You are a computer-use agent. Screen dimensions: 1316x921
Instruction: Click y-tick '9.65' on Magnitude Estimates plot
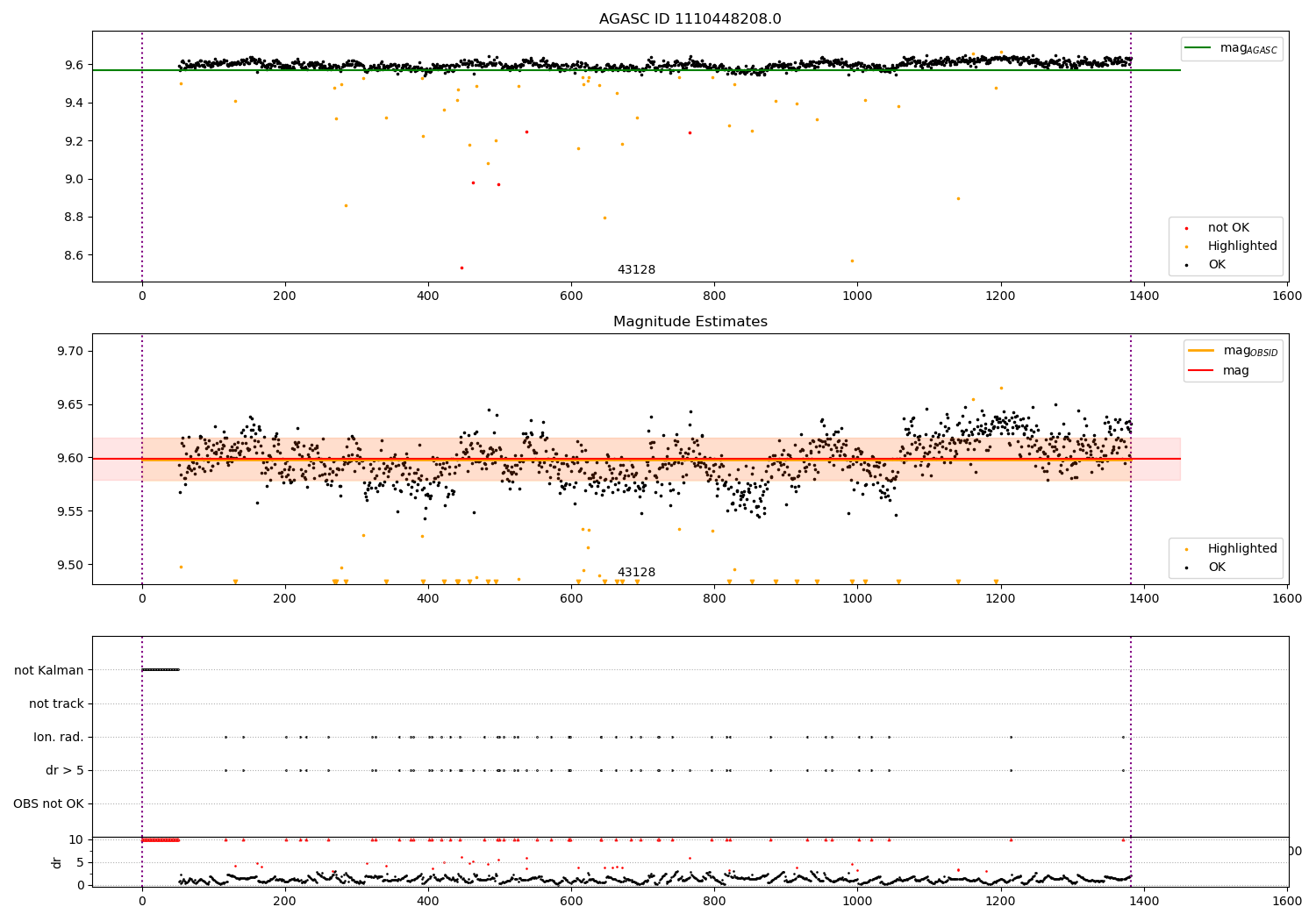[69, 404]
